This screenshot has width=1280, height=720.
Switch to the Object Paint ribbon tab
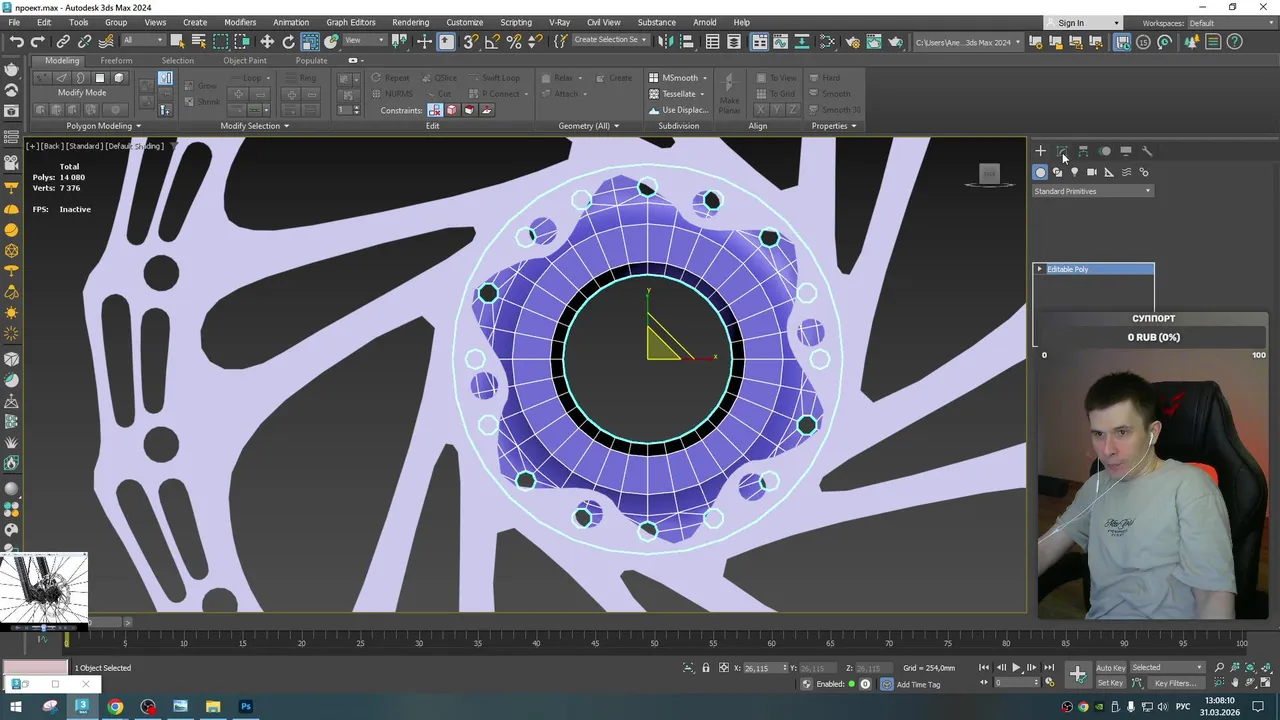245,61
